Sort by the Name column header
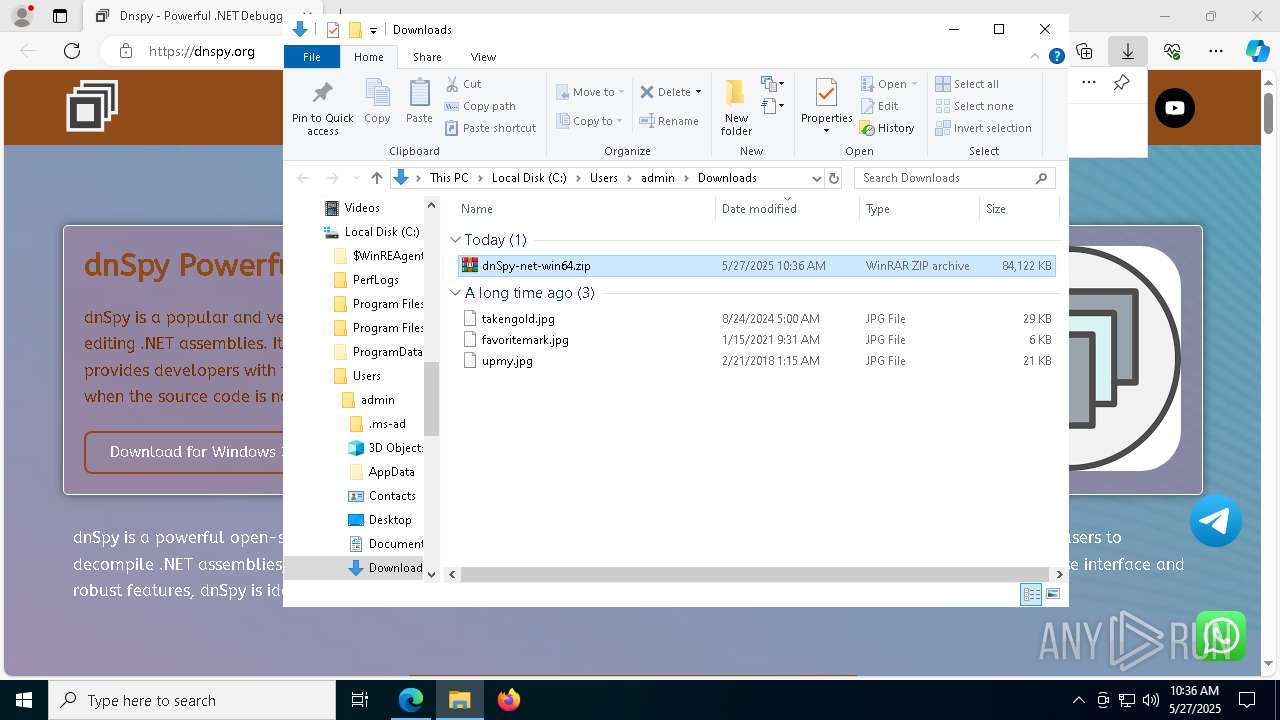1280x720 pixels. click(585, 209)
